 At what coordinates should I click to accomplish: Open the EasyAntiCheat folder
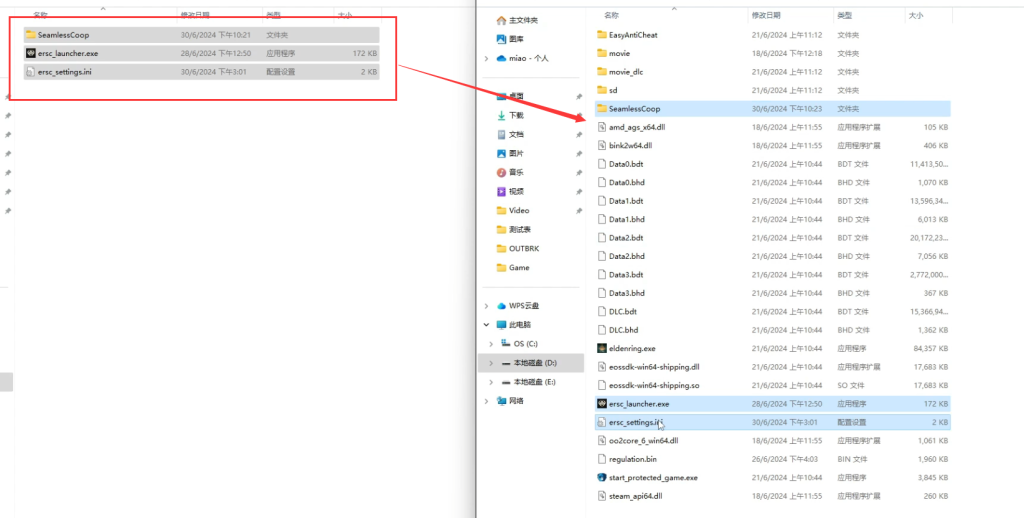pos(633,34)
